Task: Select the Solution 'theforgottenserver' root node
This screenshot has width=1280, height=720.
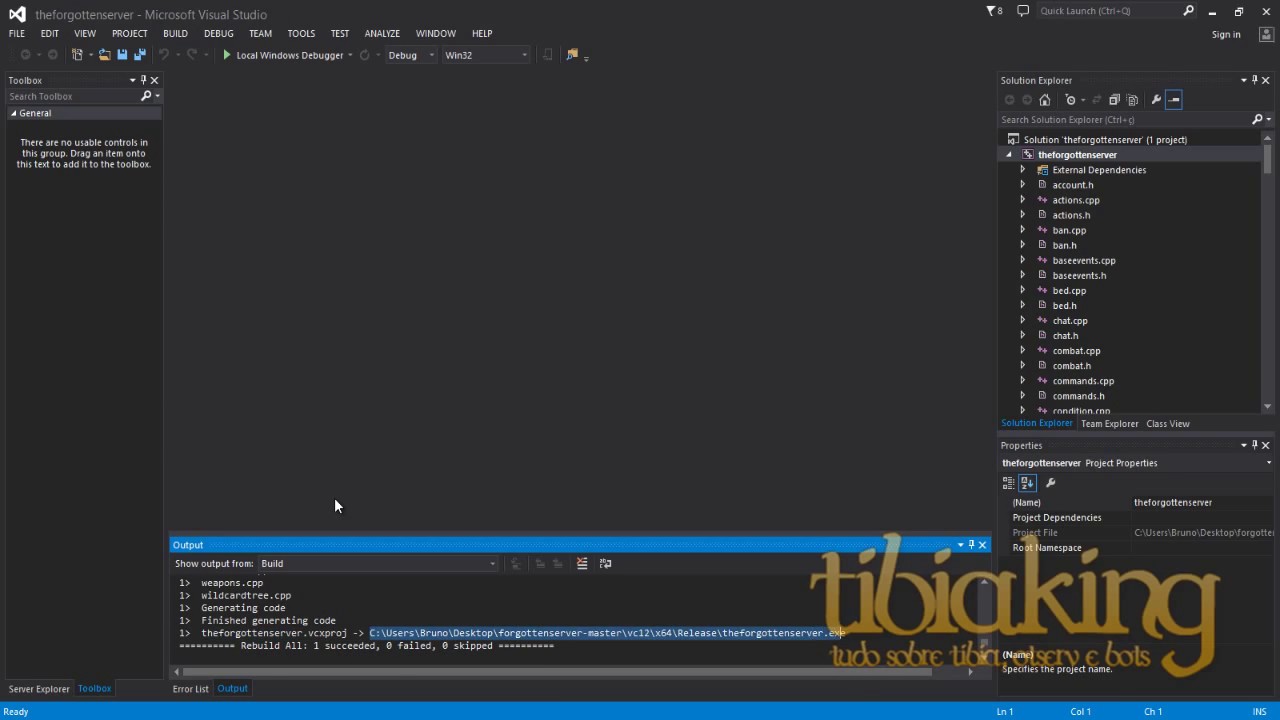Action: pyautogui.click(x=1105, y=140)
